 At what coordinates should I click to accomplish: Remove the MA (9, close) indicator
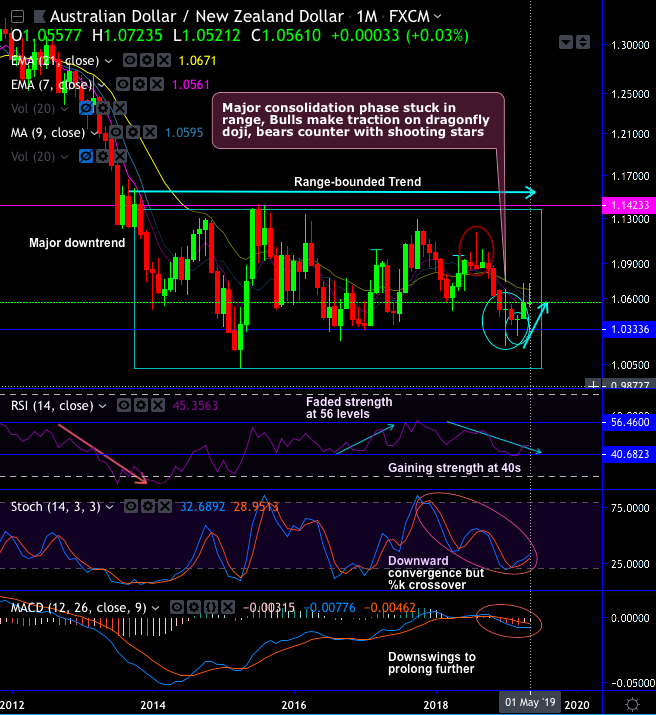tap(150, 132)
